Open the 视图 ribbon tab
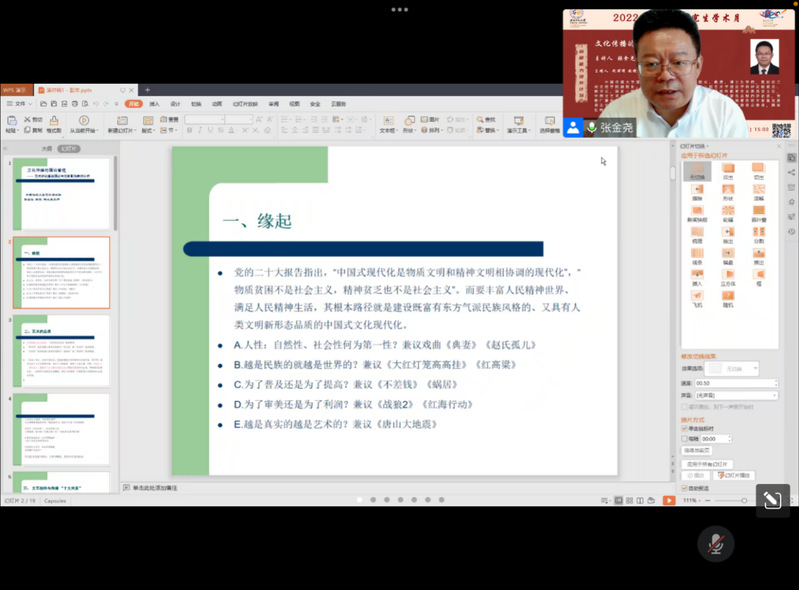The image size is (799, 590). pyautogui.click(x=294, y=103)
